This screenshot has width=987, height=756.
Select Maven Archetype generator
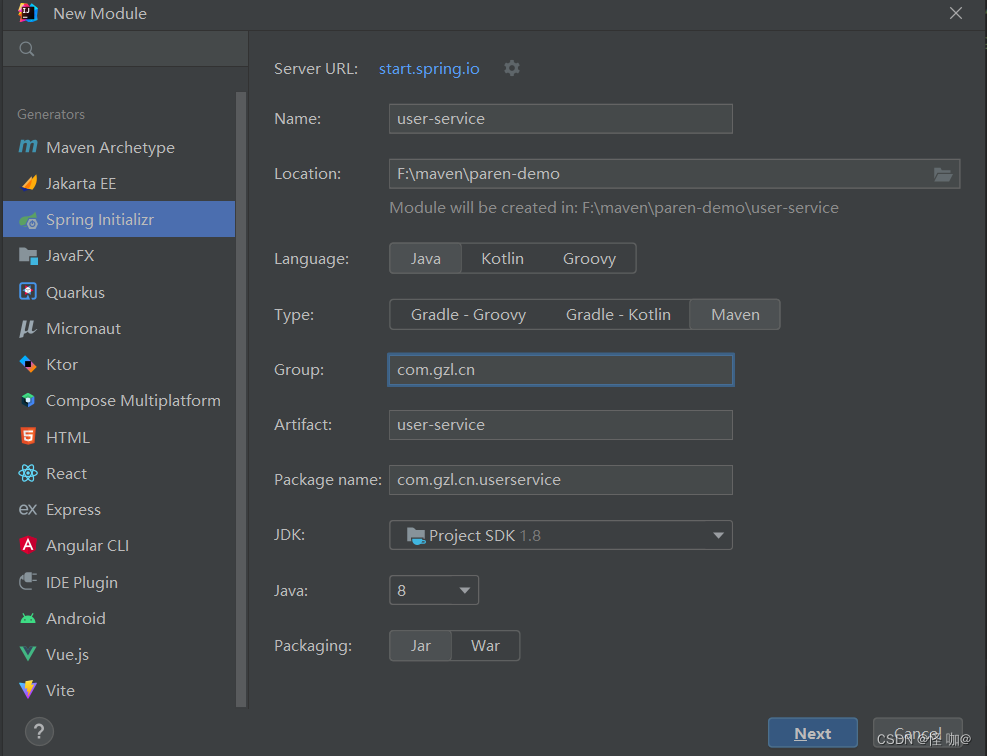pos(119,147)
